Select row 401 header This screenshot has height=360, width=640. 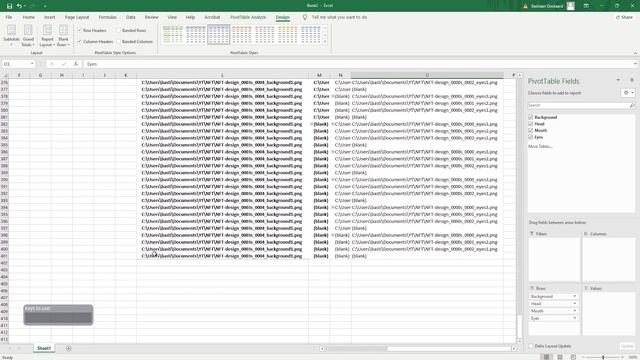4,256
